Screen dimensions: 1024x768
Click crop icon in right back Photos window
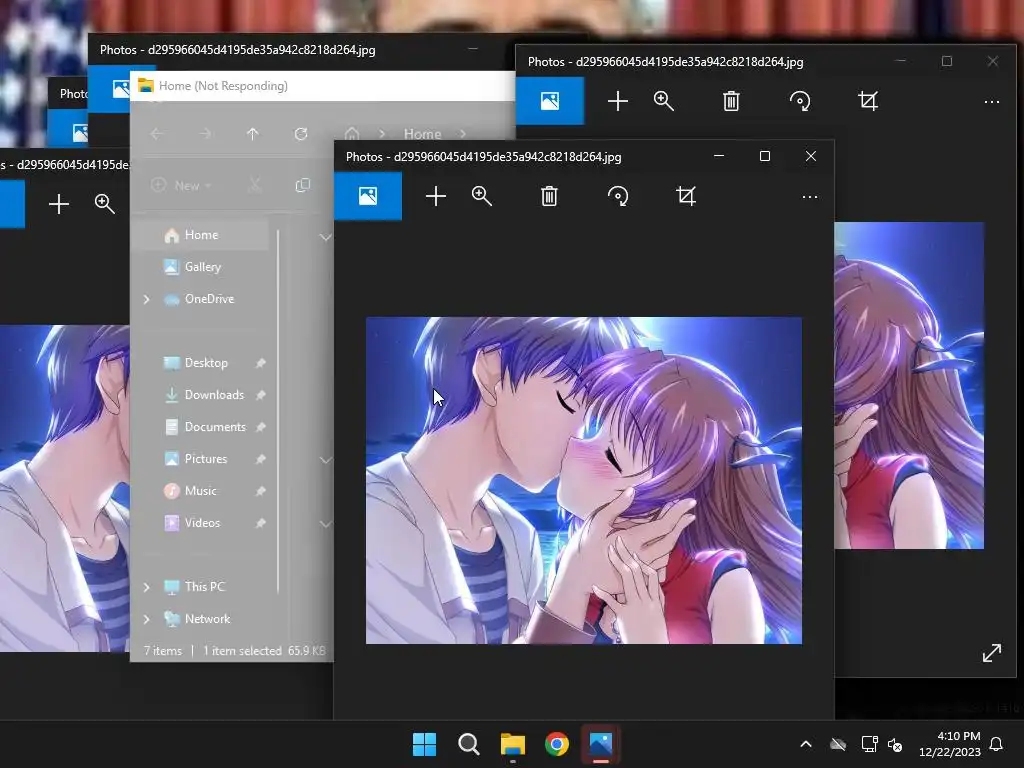(868, 101)
